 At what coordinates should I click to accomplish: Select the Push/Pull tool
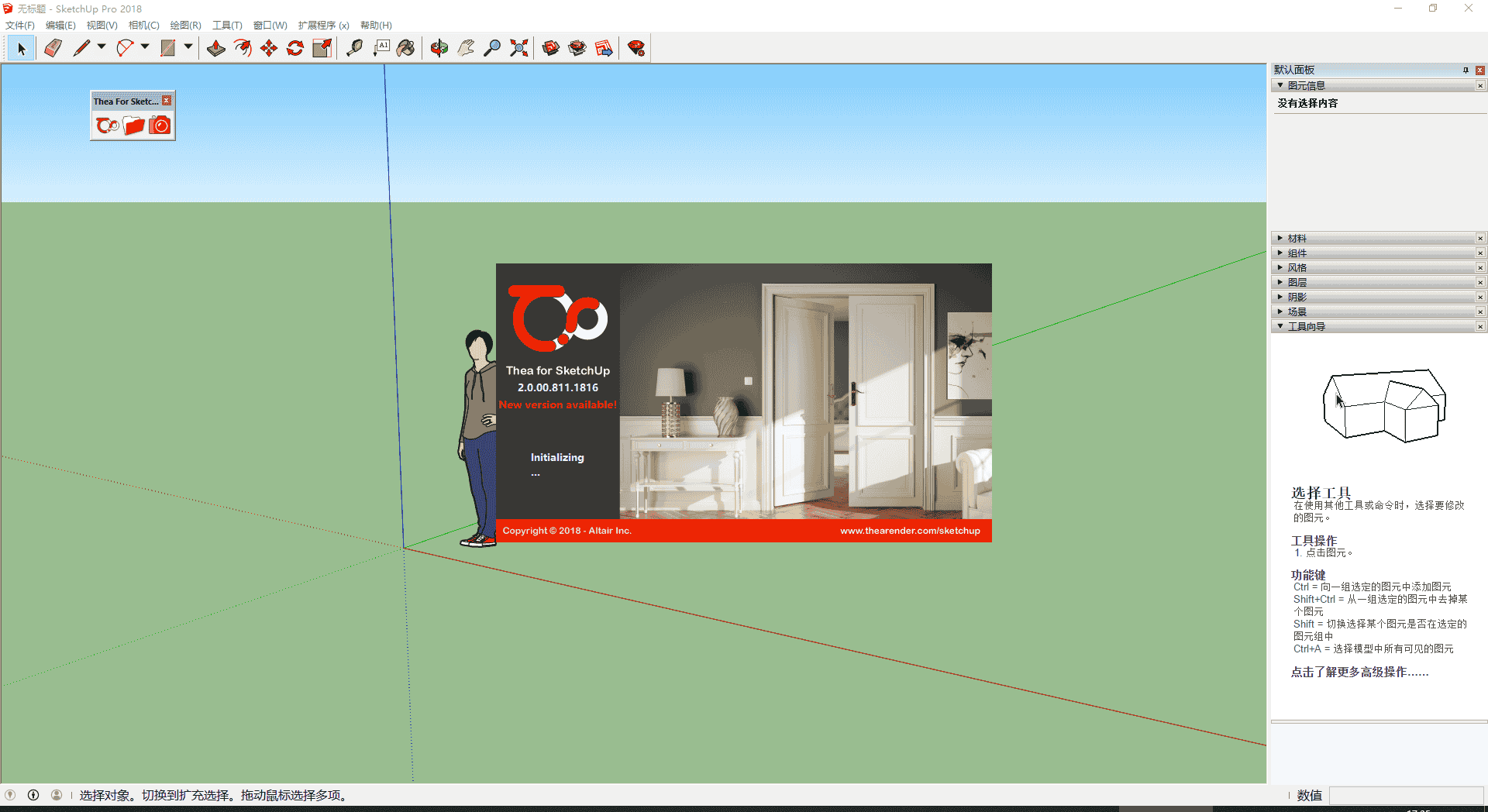pyautogui.click(x=216, y=47)
